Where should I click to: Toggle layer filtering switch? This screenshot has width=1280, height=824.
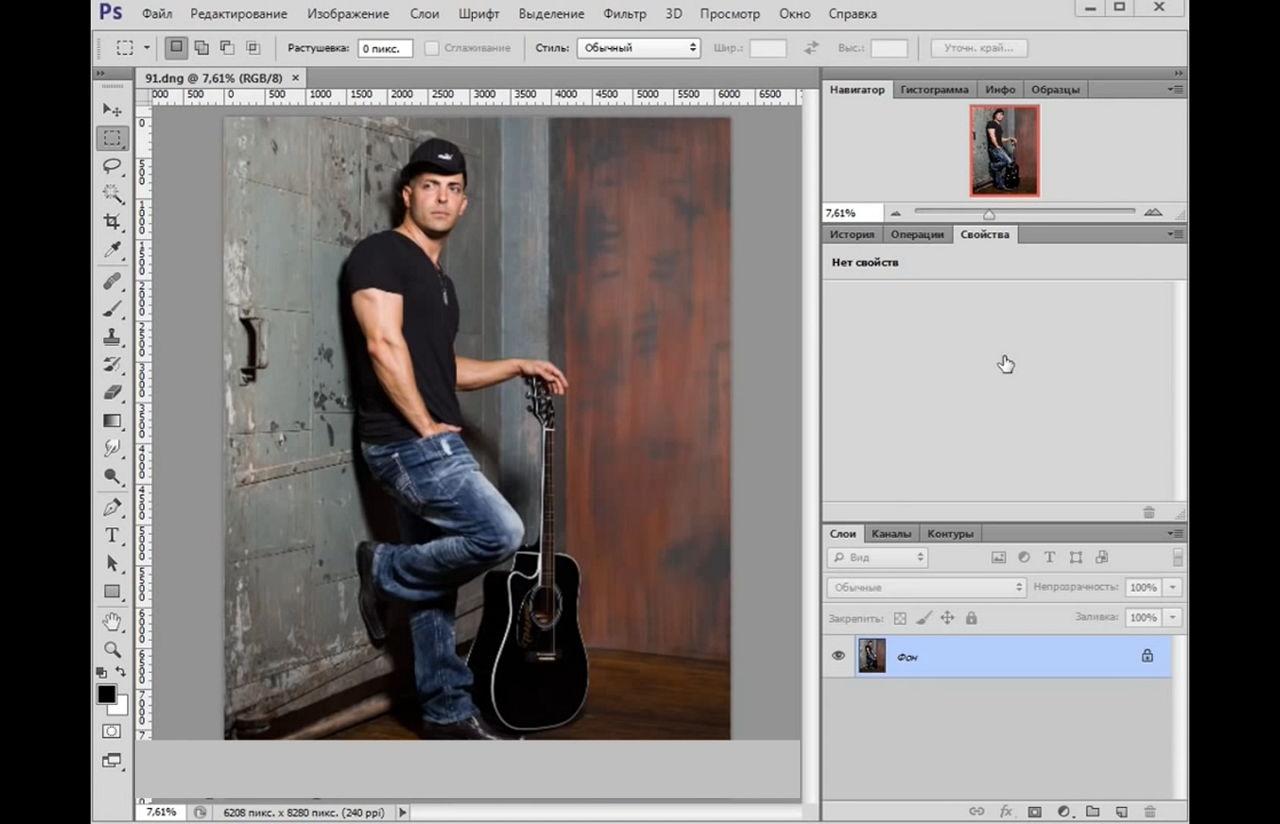pyautogui.click(x=1178, y=557)
